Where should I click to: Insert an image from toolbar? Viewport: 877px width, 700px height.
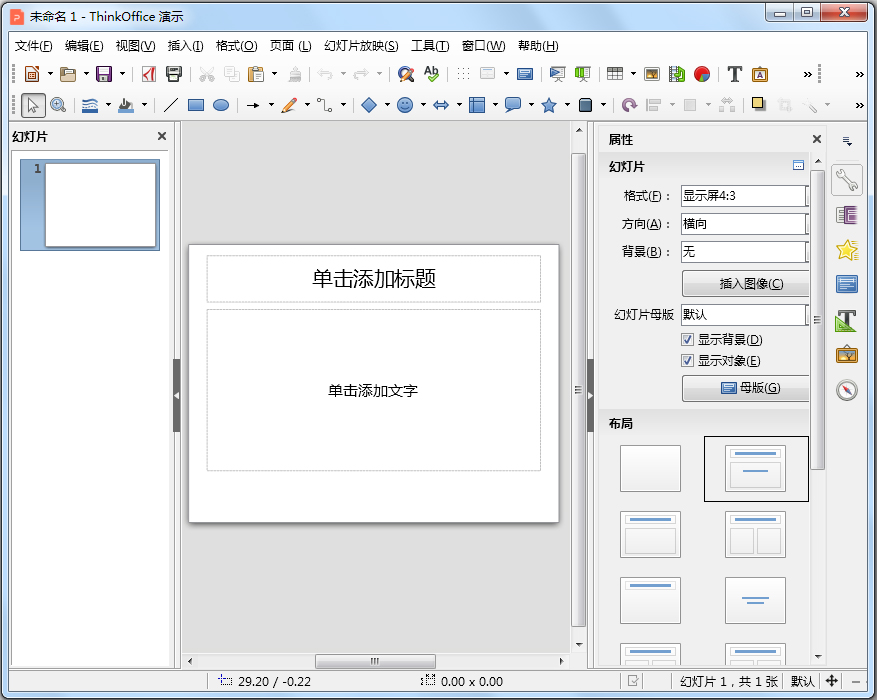(x=652, y=74)
